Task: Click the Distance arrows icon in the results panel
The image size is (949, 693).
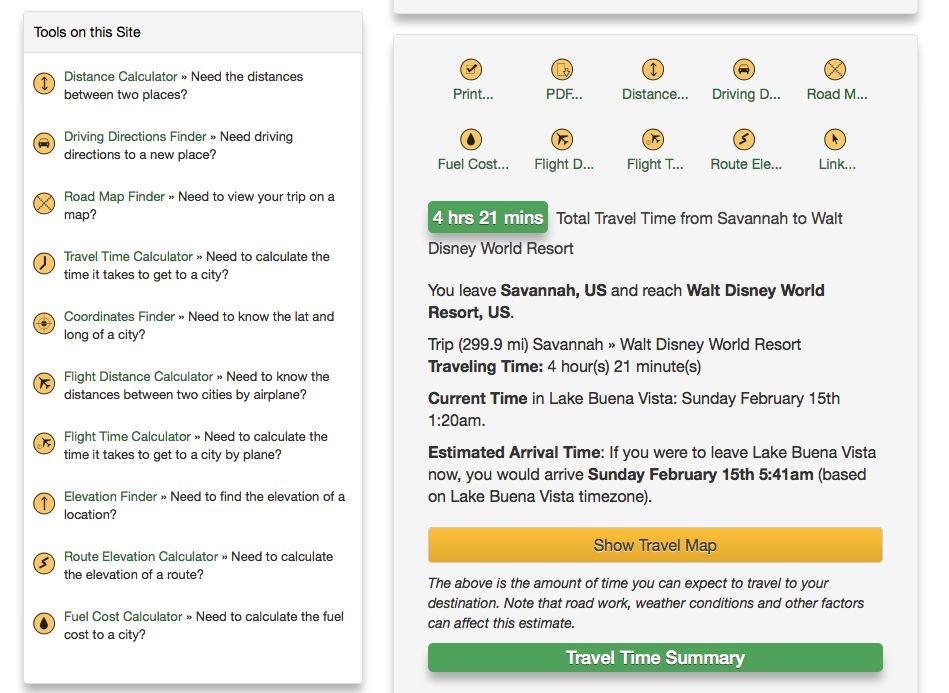Action: (x=653, y=70)
